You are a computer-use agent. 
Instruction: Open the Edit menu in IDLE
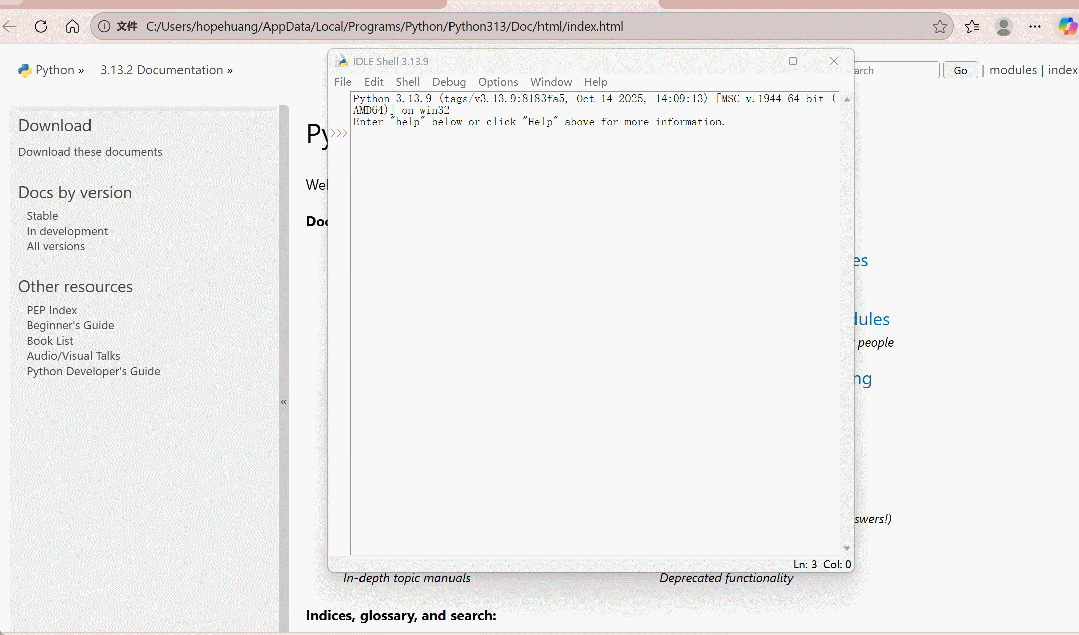[374, 82]
